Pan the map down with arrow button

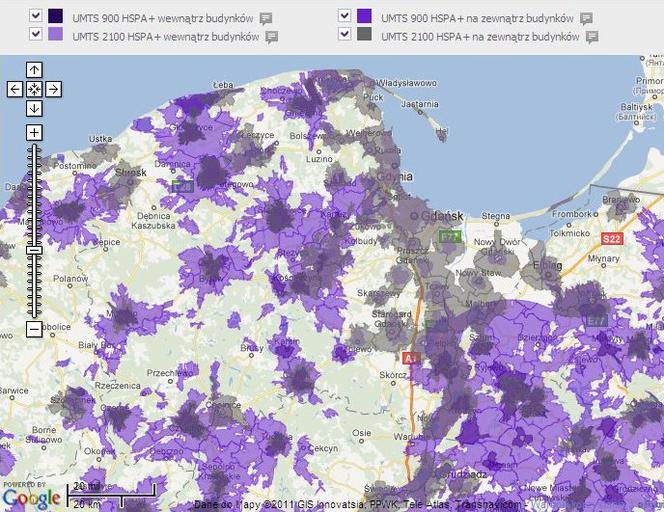(34, 108)
